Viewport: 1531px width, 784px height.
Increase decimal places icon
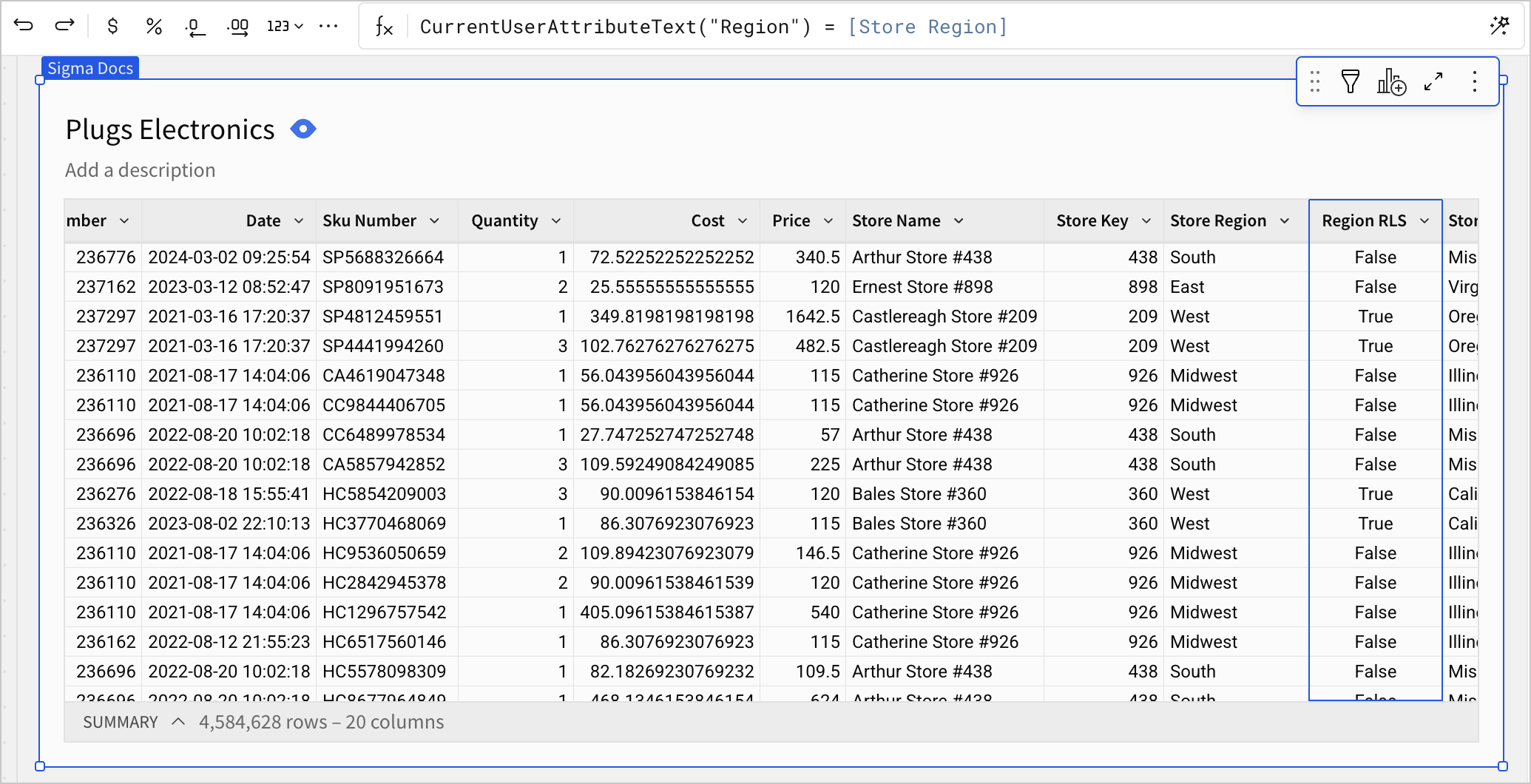point(237,27)
